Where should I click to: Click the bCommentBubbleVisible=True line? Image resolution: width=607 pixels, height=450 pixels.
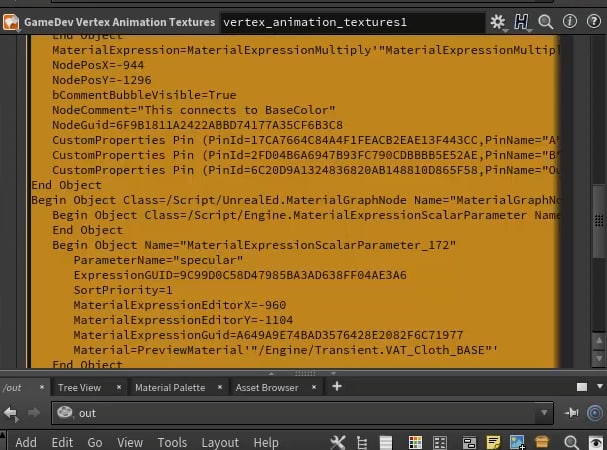tap(144, 95)
